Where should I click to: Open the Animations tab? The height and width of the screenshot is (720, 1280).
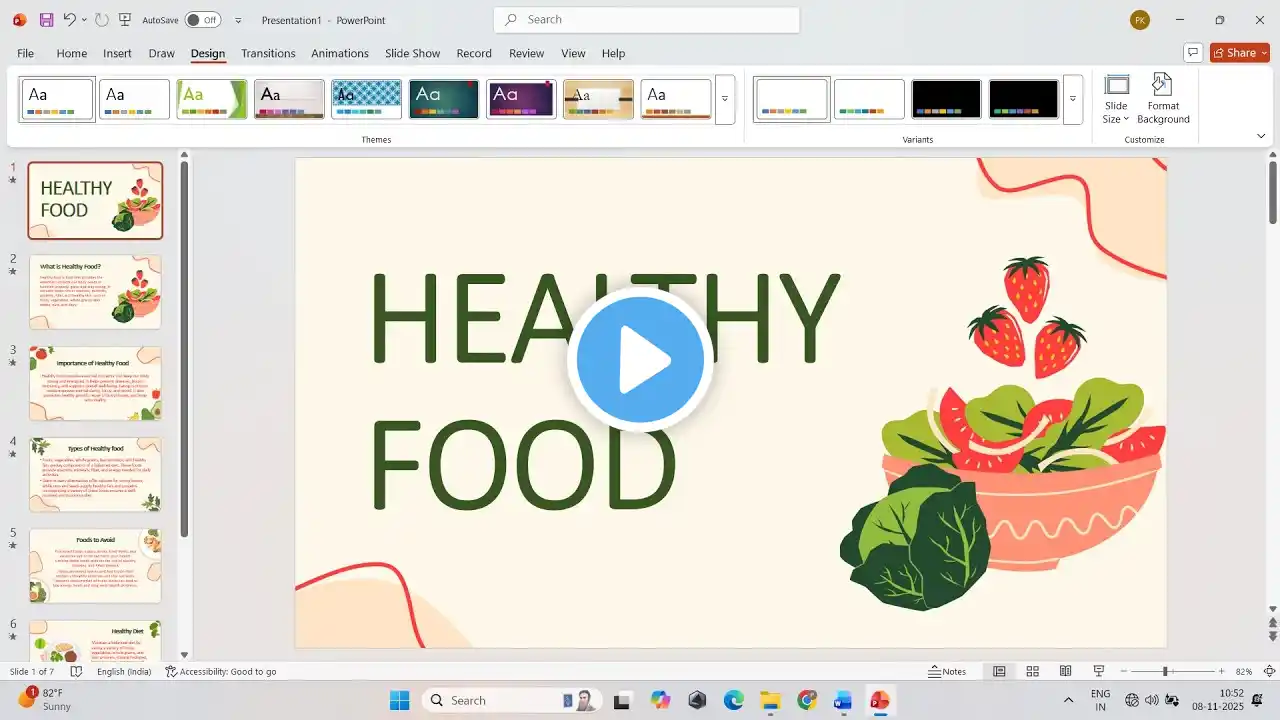340,53
